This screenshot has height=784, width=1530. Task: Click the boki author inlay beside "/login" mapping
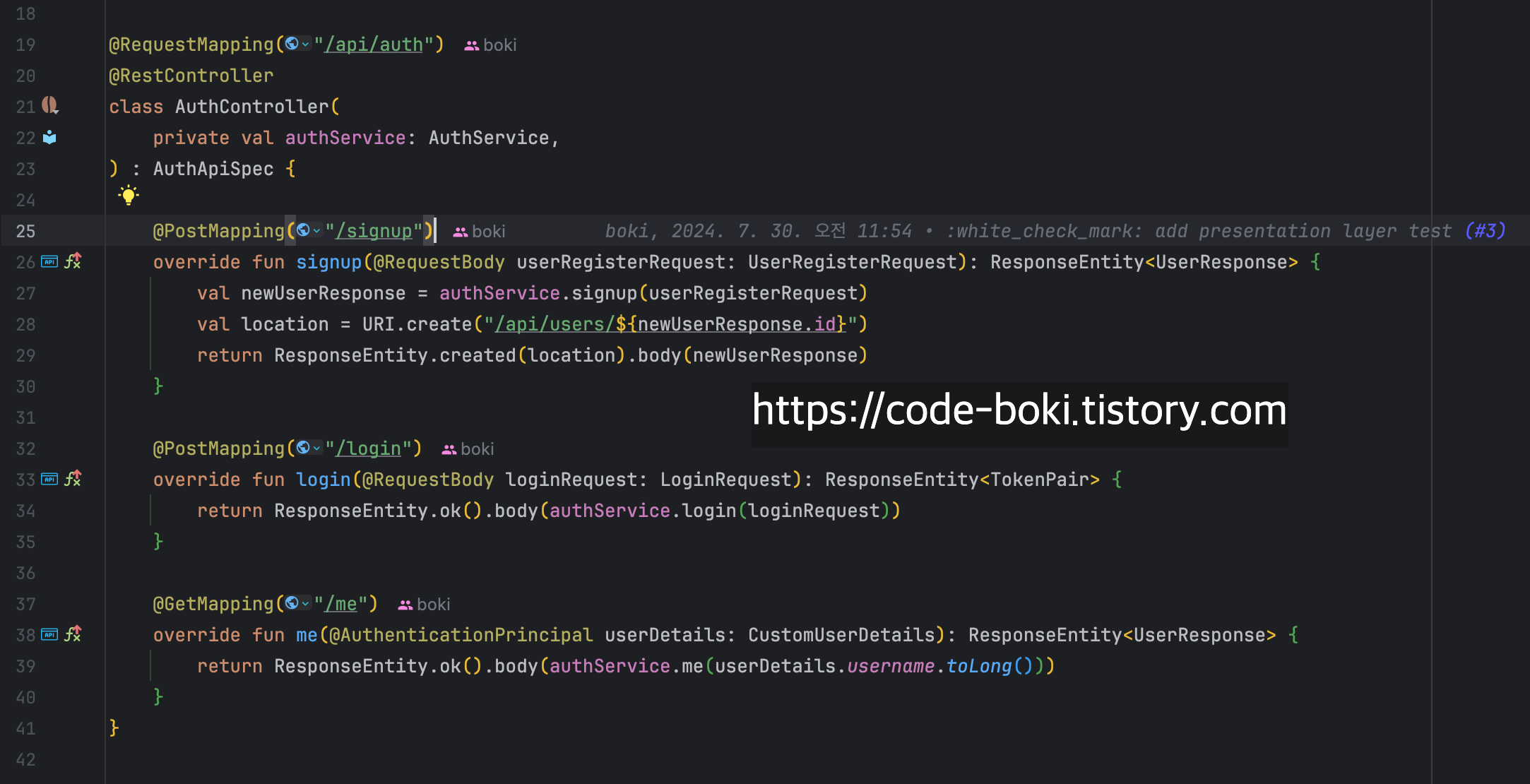pyautogui.click(x=468, y=449)
